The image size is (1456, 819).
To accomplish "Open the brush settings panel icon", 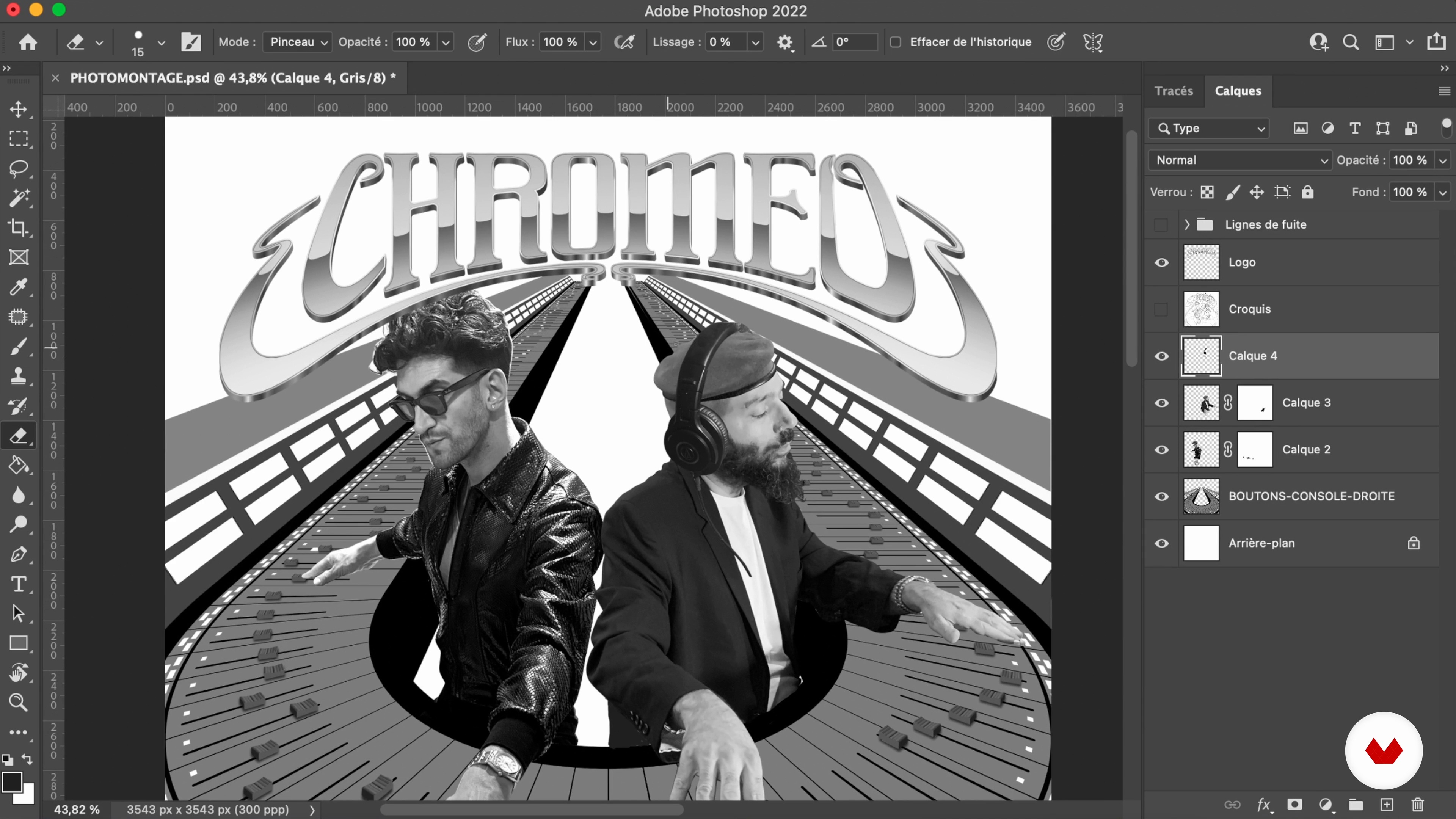I will [x=191, y=42].
